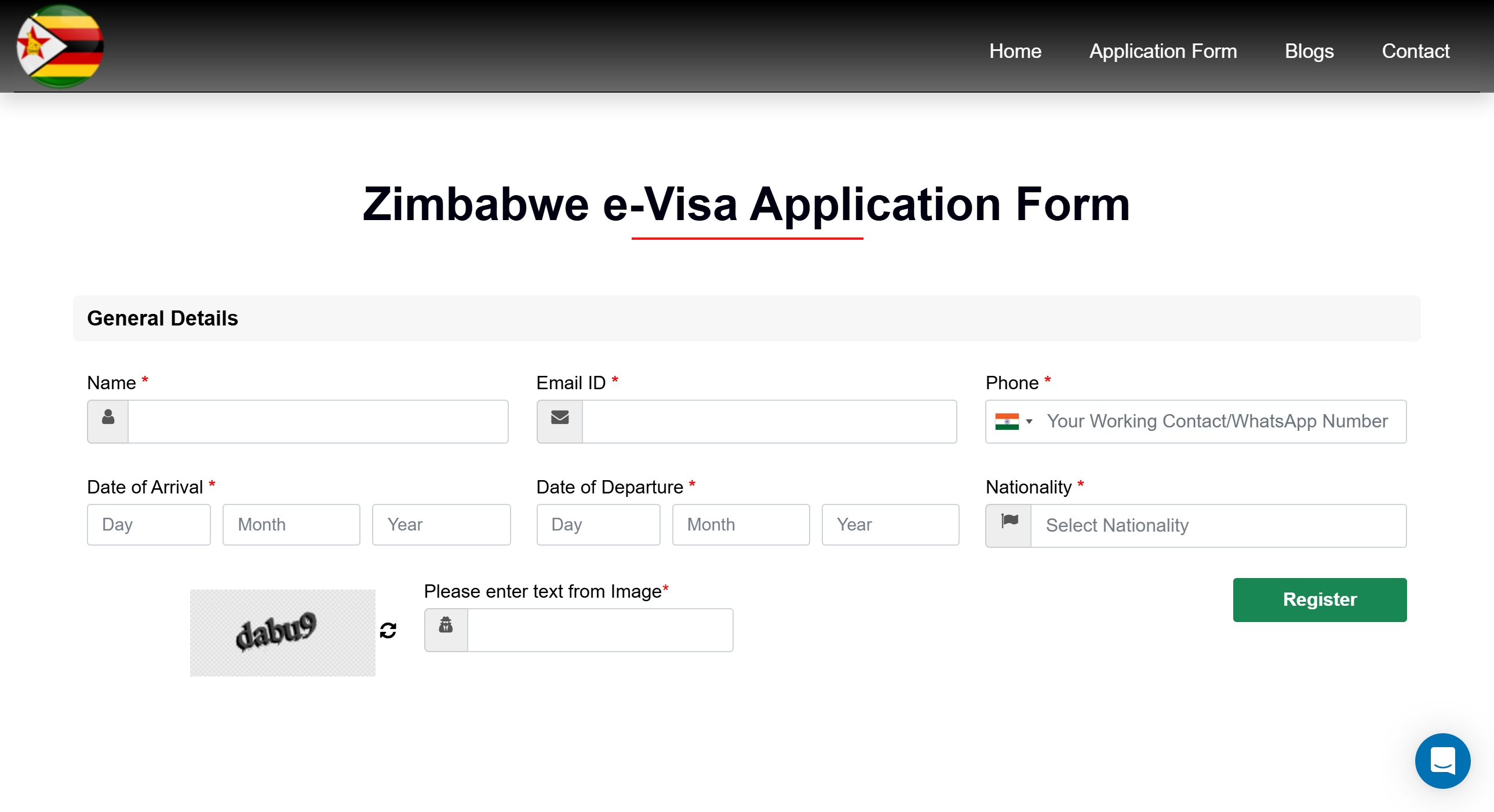
Task: Open the arrival Day selector
Action: click(x=149, y=525)
